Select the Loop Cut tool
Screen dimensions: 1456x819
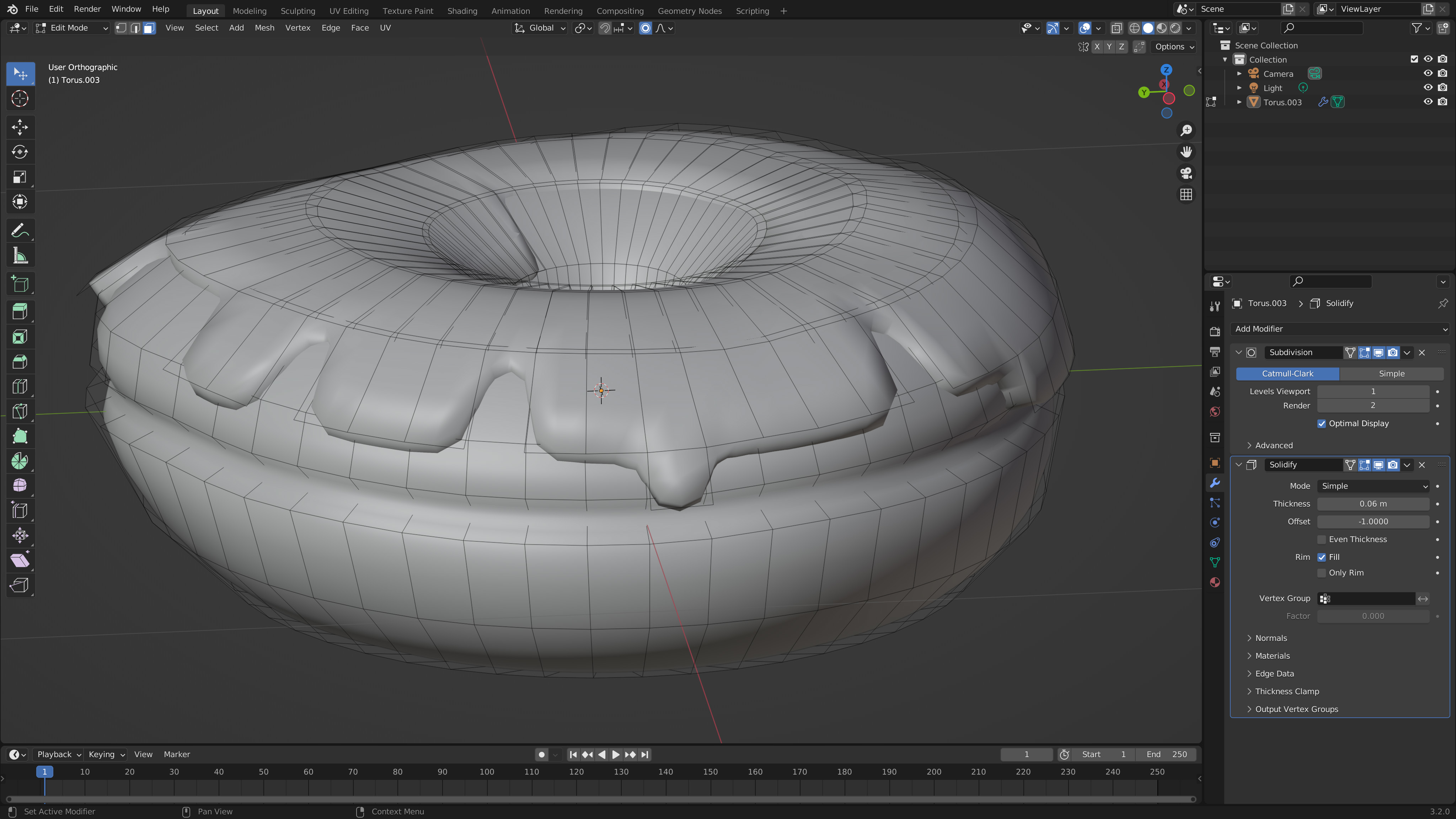20,387
